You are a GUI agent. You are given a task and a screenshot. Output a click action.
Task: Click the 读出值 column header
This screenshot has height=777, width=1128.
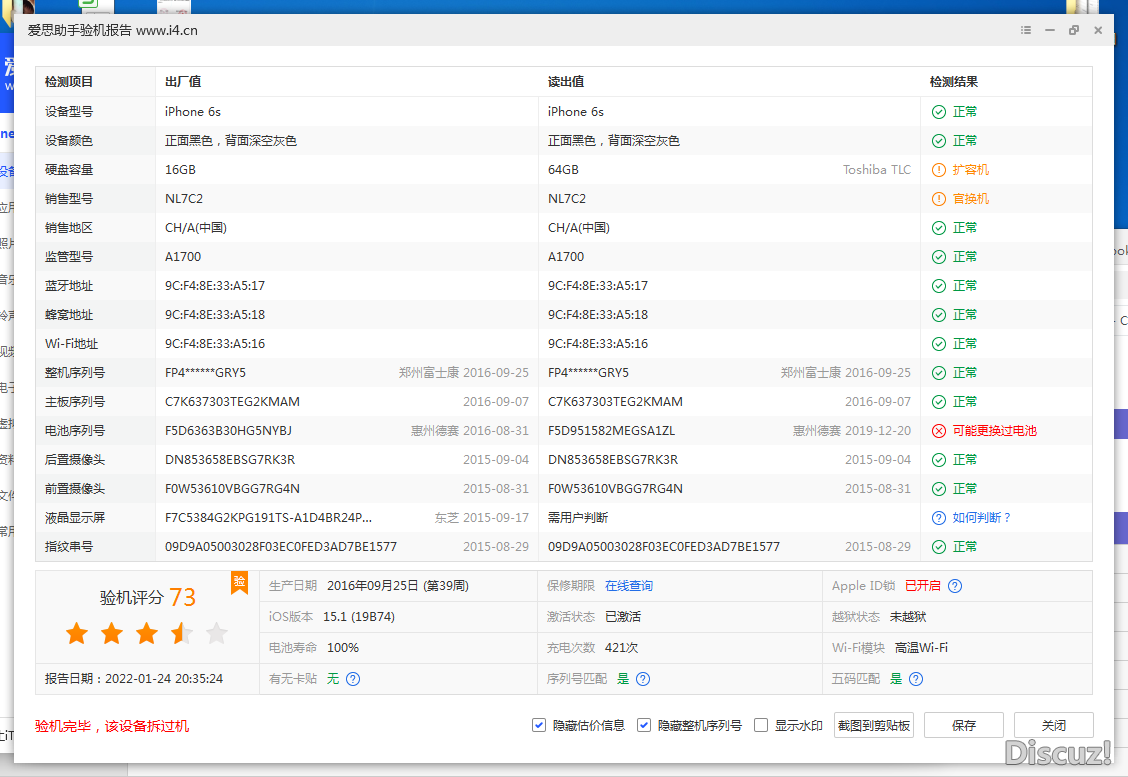pos(565,82)
